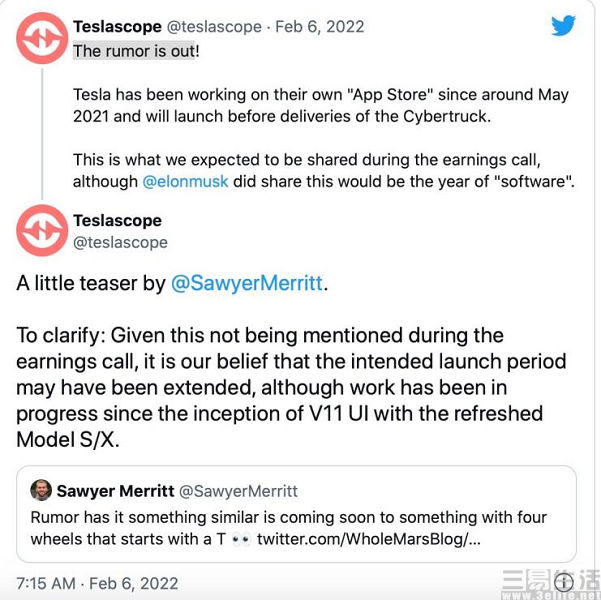601x600 pixels.
Task: Click @teslascope handle under second Teslascope name
Action: (x=120, y=242)
